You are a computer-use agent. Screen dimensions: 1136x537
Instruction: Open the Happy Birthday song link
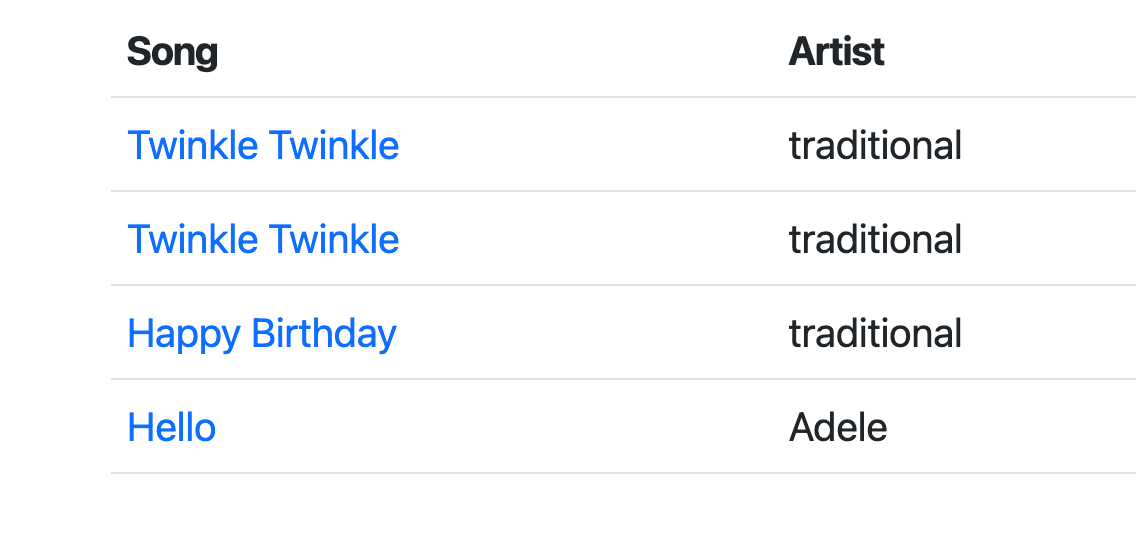pos(262,334)
